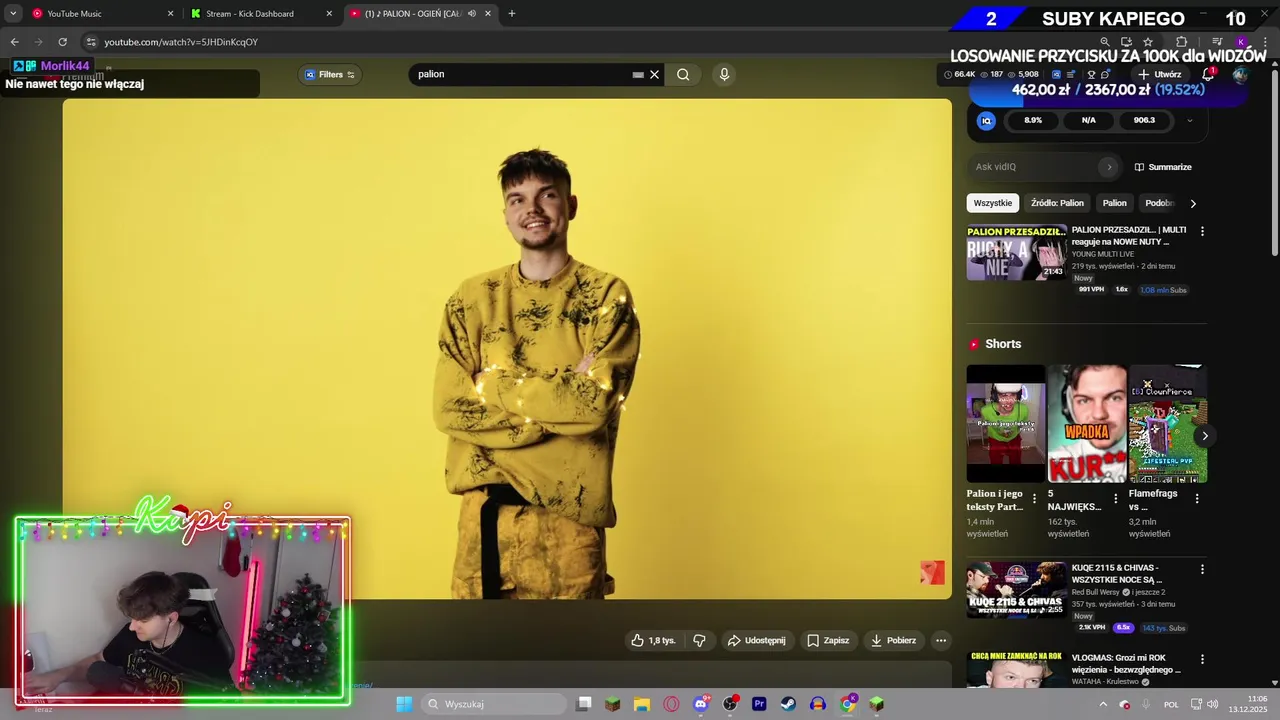Open Chrome extensions puzzle icon
The width and height of the screenshot is (1280, 720).
point(1181,42)
